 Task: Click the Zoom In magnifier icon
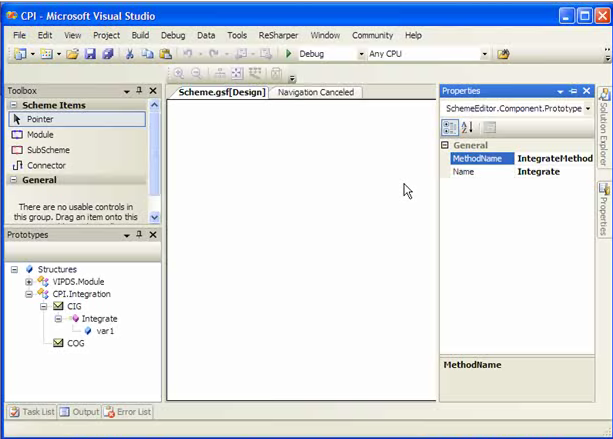pyautogui.click(x=177, y=73)
